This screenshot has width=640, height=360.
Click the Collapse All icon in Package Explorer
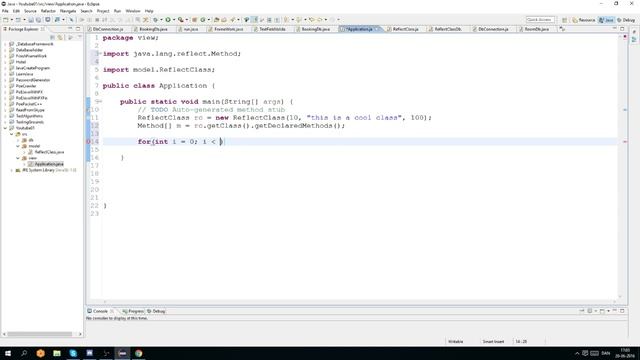[x=53, y=37]
